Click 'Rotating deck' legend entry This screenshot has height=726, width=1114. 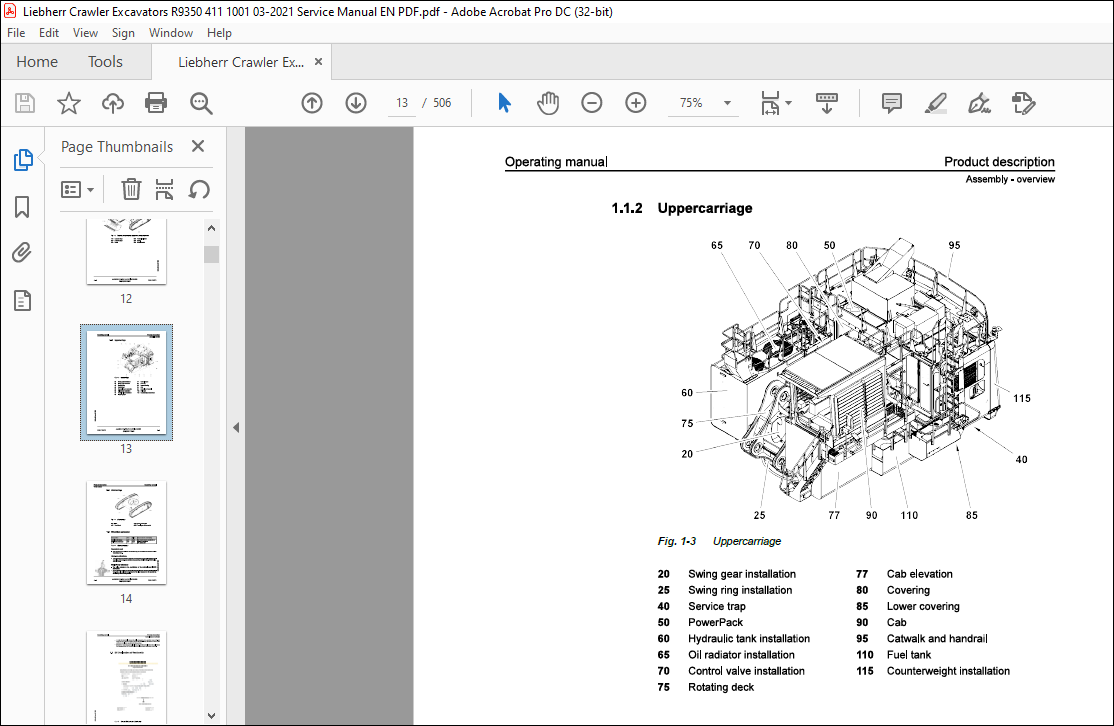(720, 687)
